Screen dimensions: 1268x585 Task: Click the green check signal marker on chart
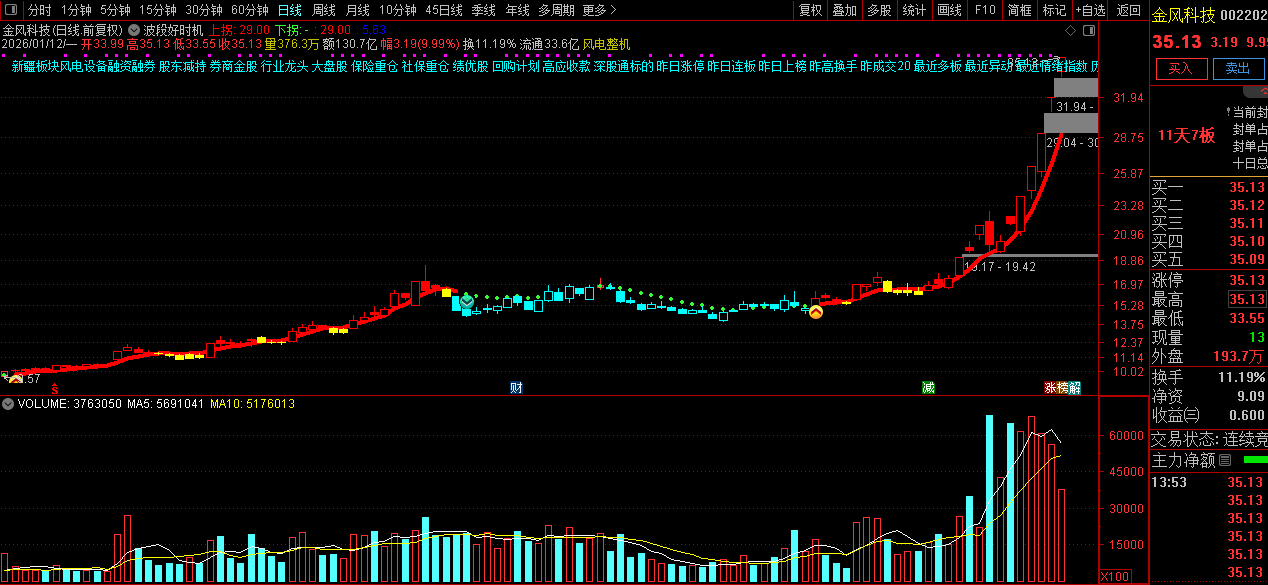tap(466, 299)
